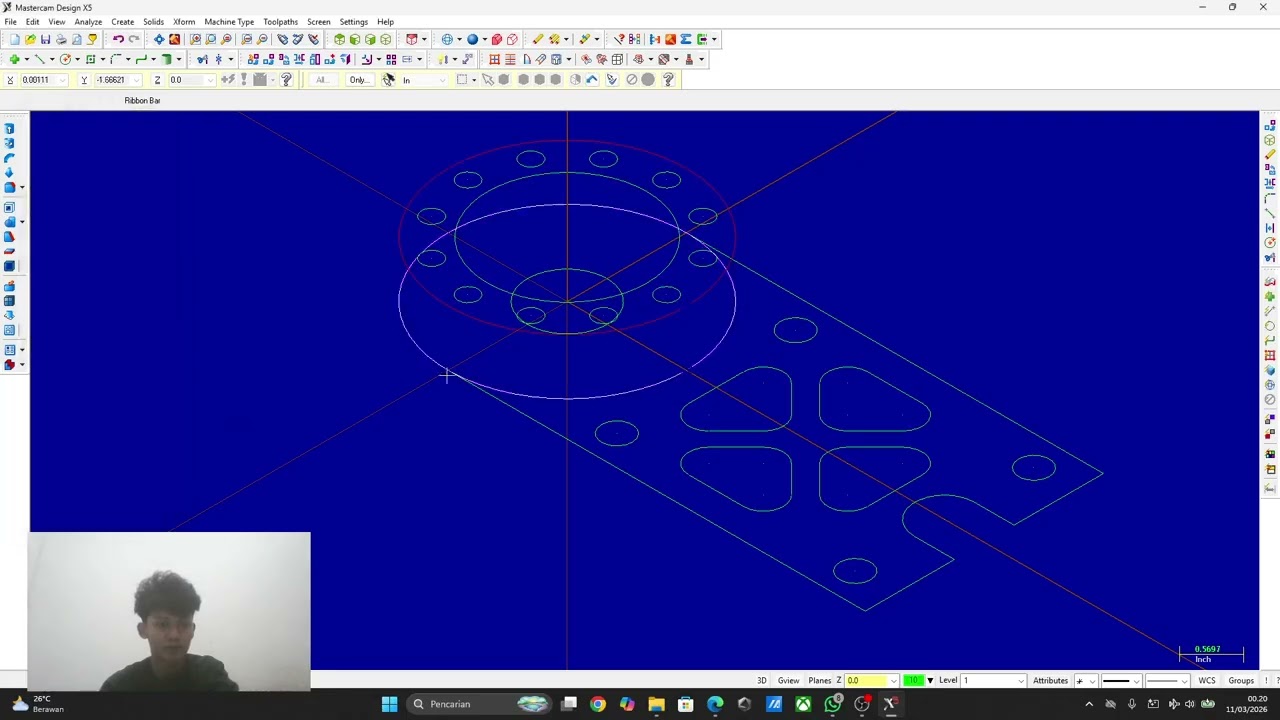This screenshot has height=720, width=1280.
Task: Open the Xform menu
Action: [x=184, y=21]
